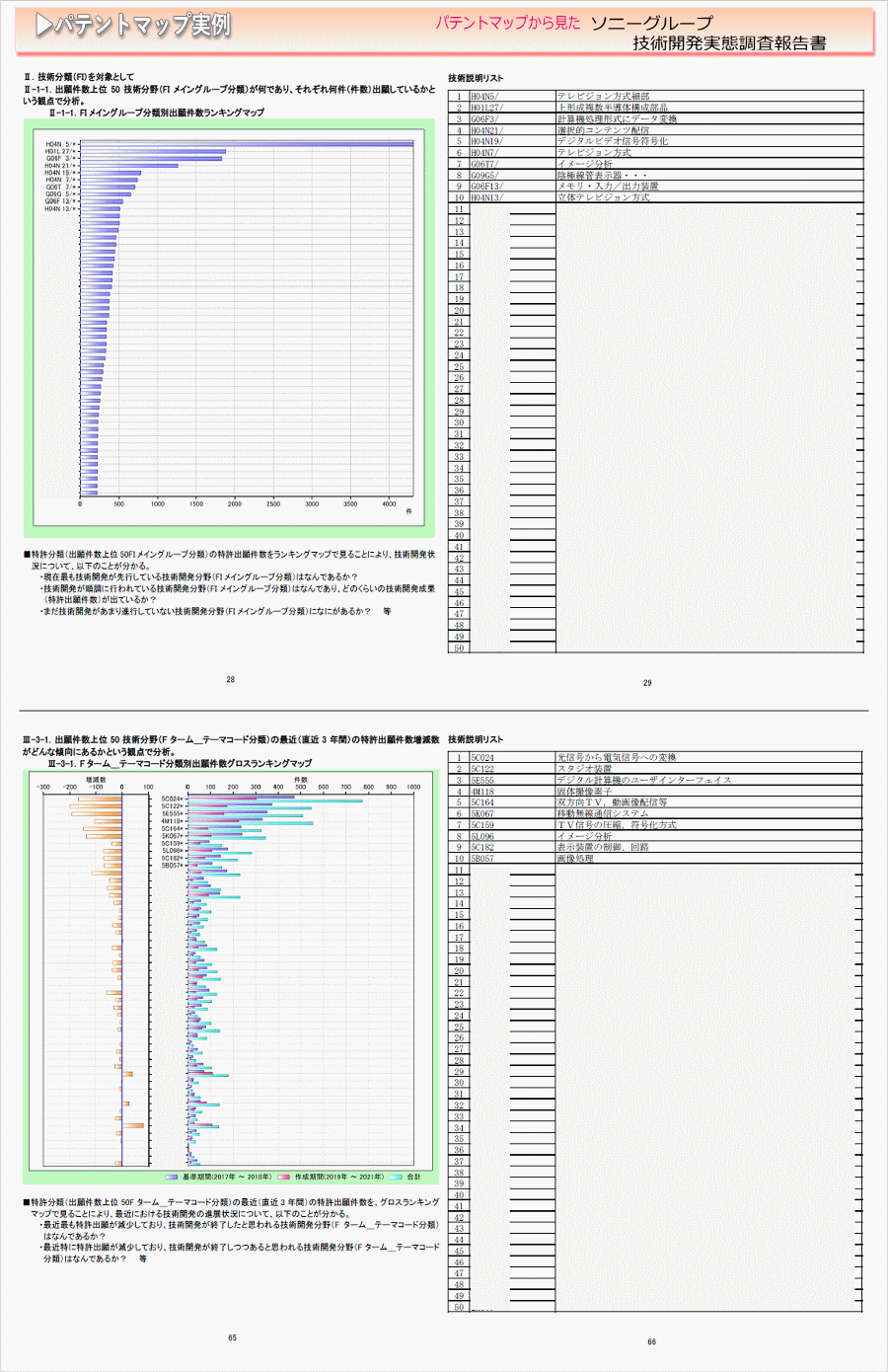Click the description 画像処理
The image size is (888, 1372).
(x=575, y=859)
